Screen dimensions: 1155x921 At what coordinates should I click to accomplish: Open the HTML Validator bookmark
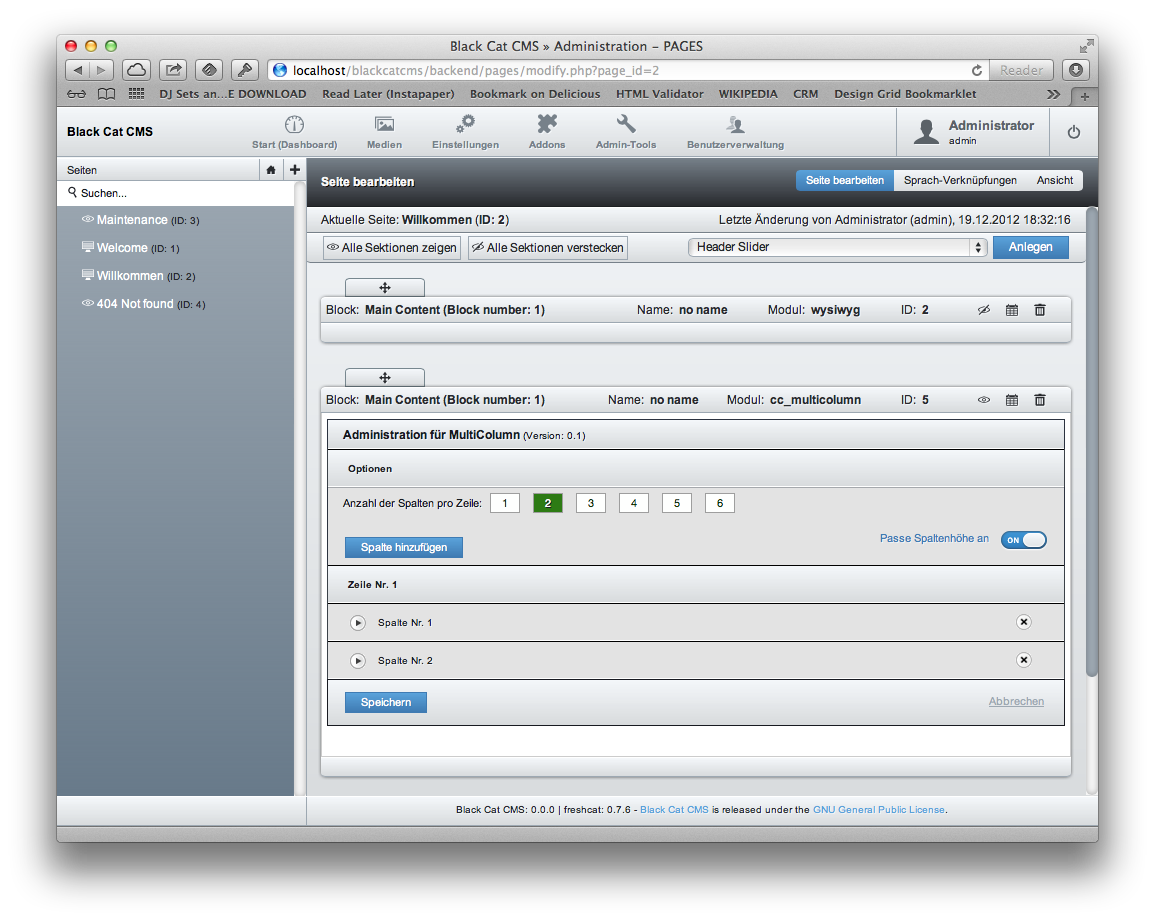[659, 94]
